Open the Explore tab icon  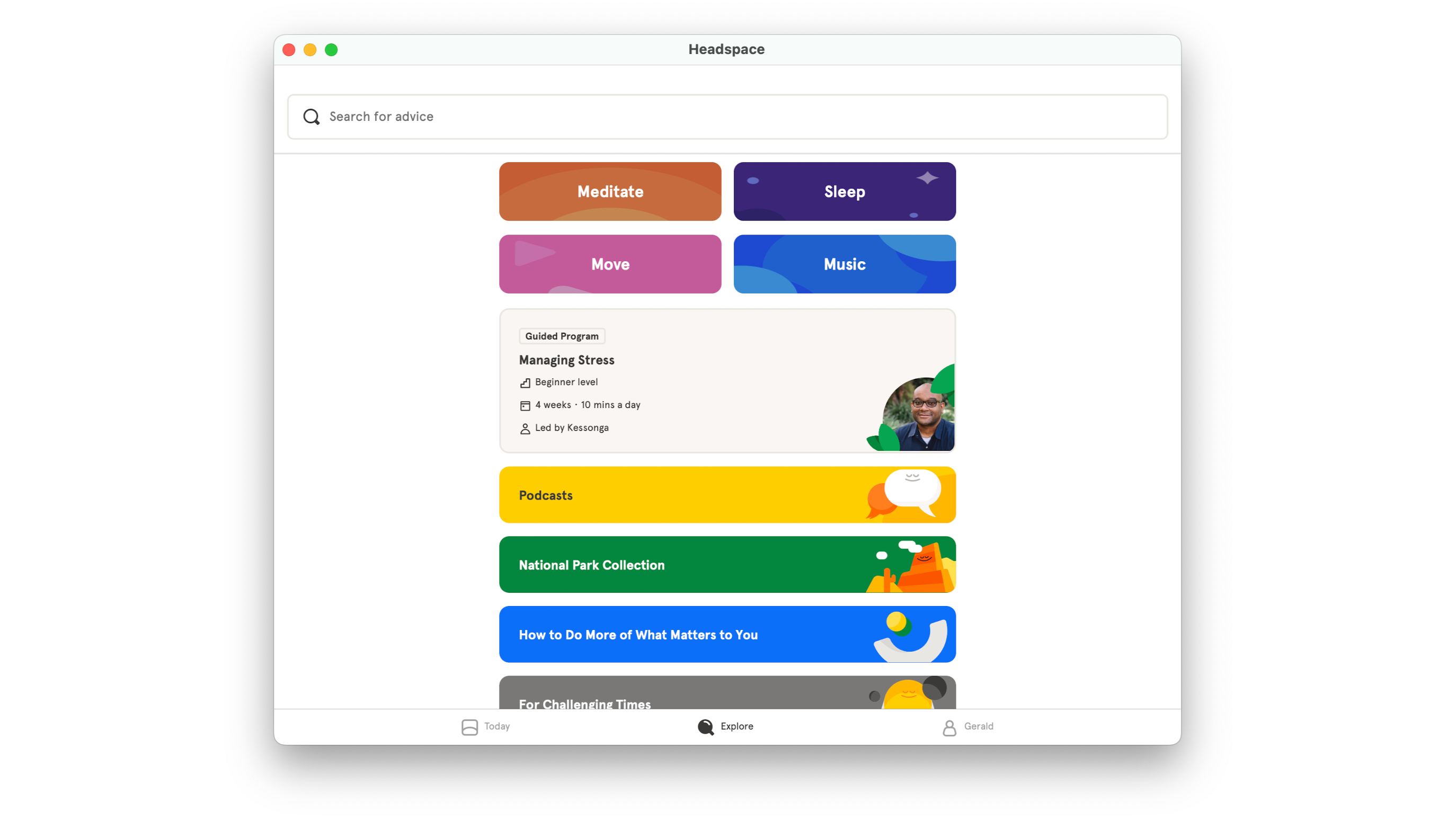click(706, 727)
